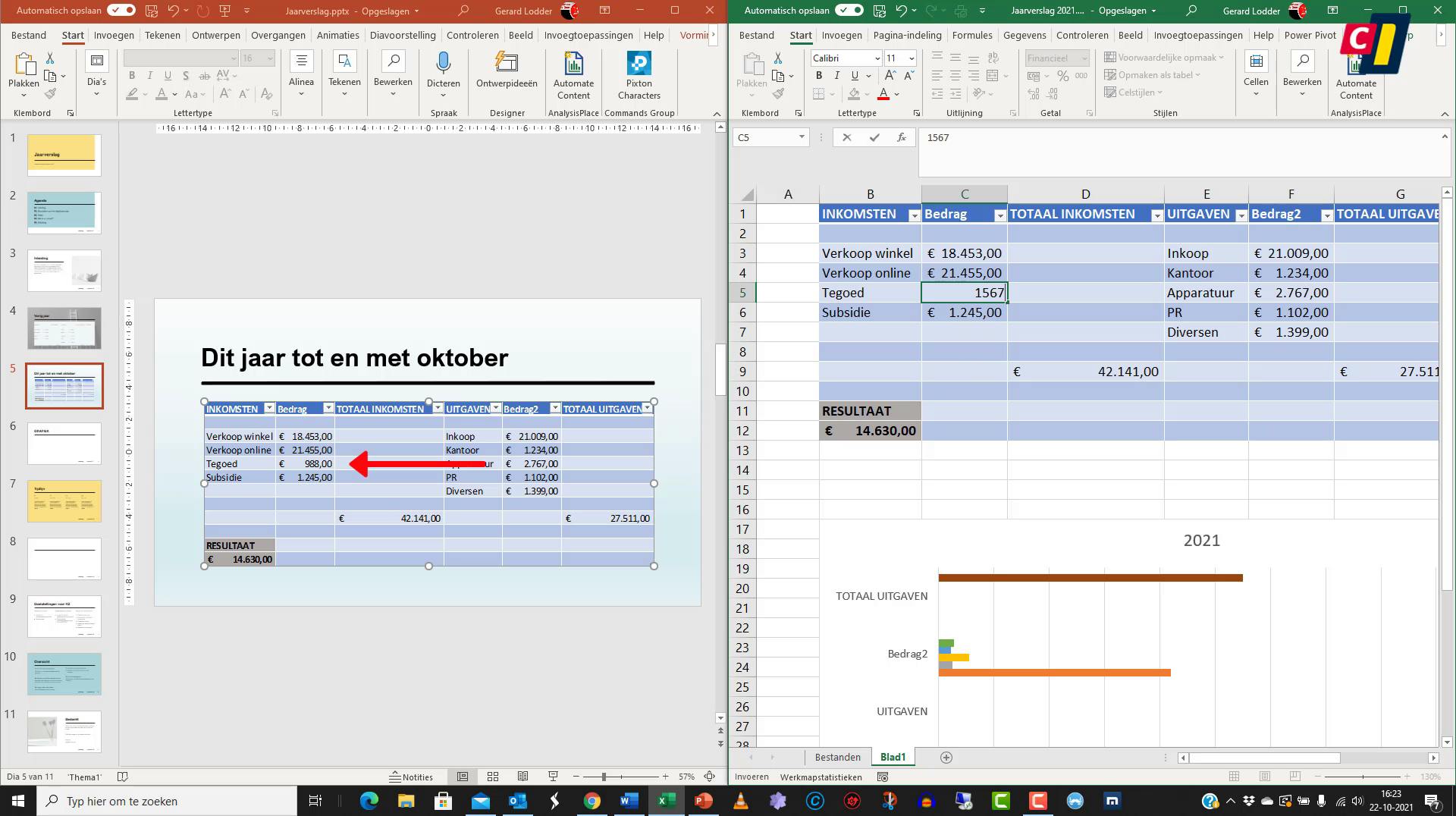Select slide 7 thumbnail in the panel

[64, 501]
